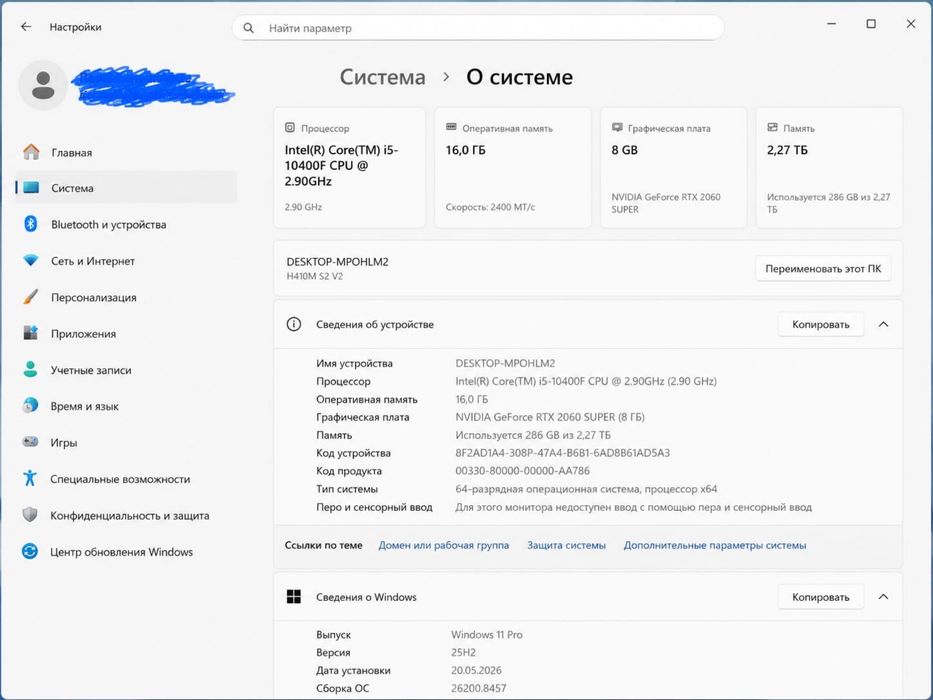Click the search magnifier icon
This screenshot has width=933, height=700.
tap(249, 28)
